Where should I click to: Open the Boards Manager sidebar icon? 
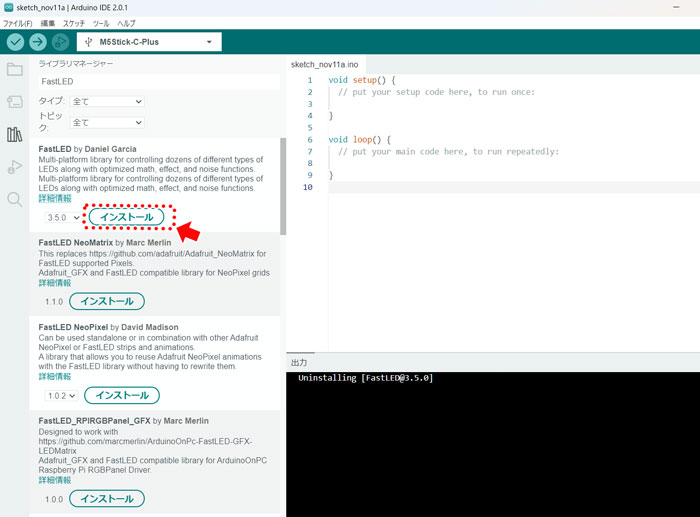(x=15, y=101)
